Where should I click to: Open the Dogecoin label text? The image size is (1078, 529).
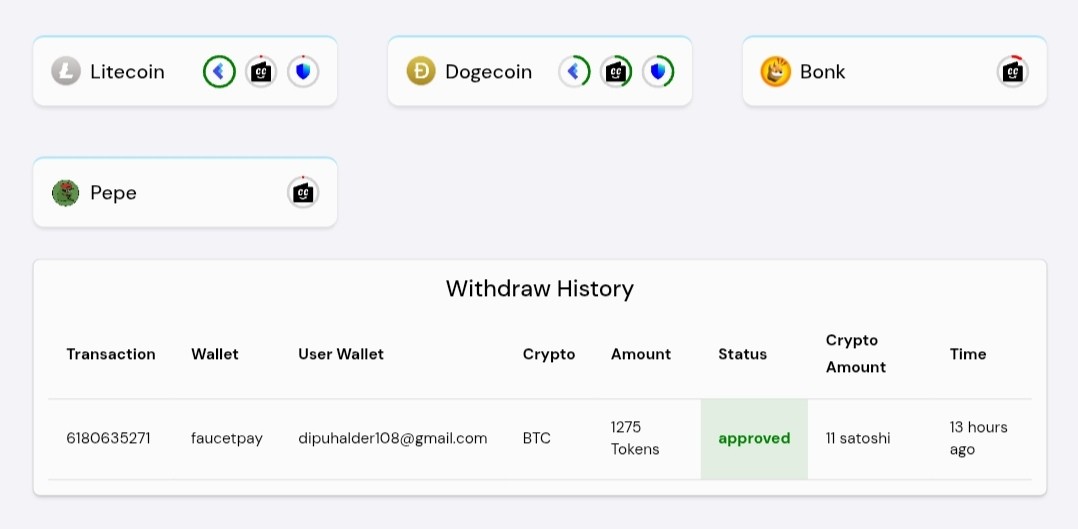pyautogui.click(x=488, y=72)
